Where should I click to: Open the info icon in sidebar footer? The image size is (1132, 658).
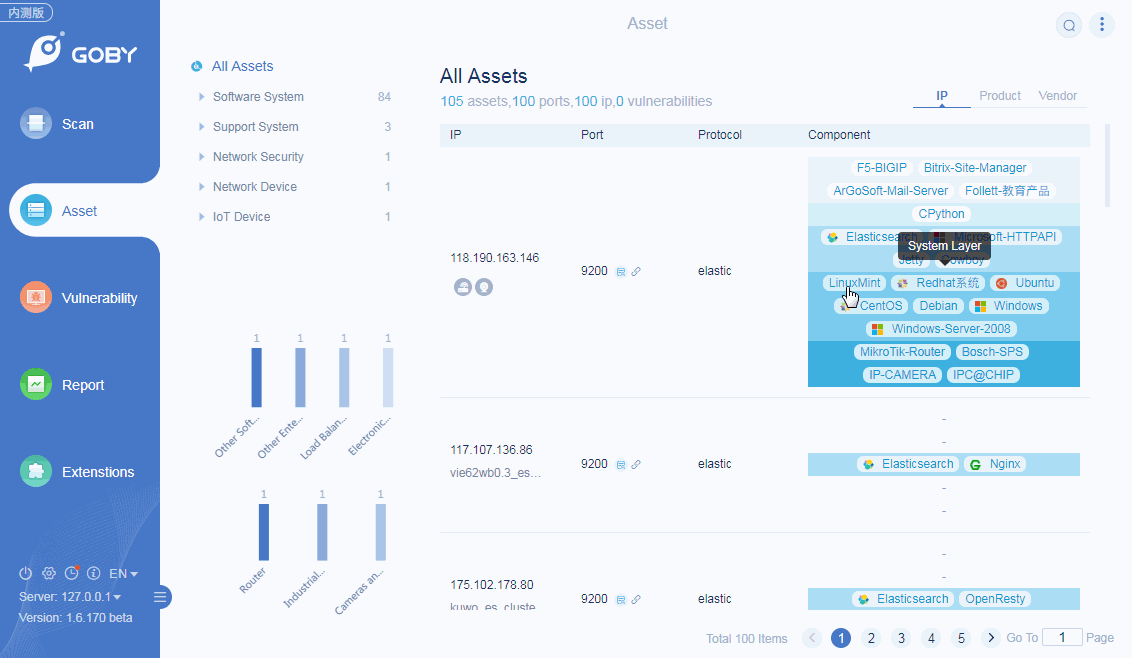point(93,573)
